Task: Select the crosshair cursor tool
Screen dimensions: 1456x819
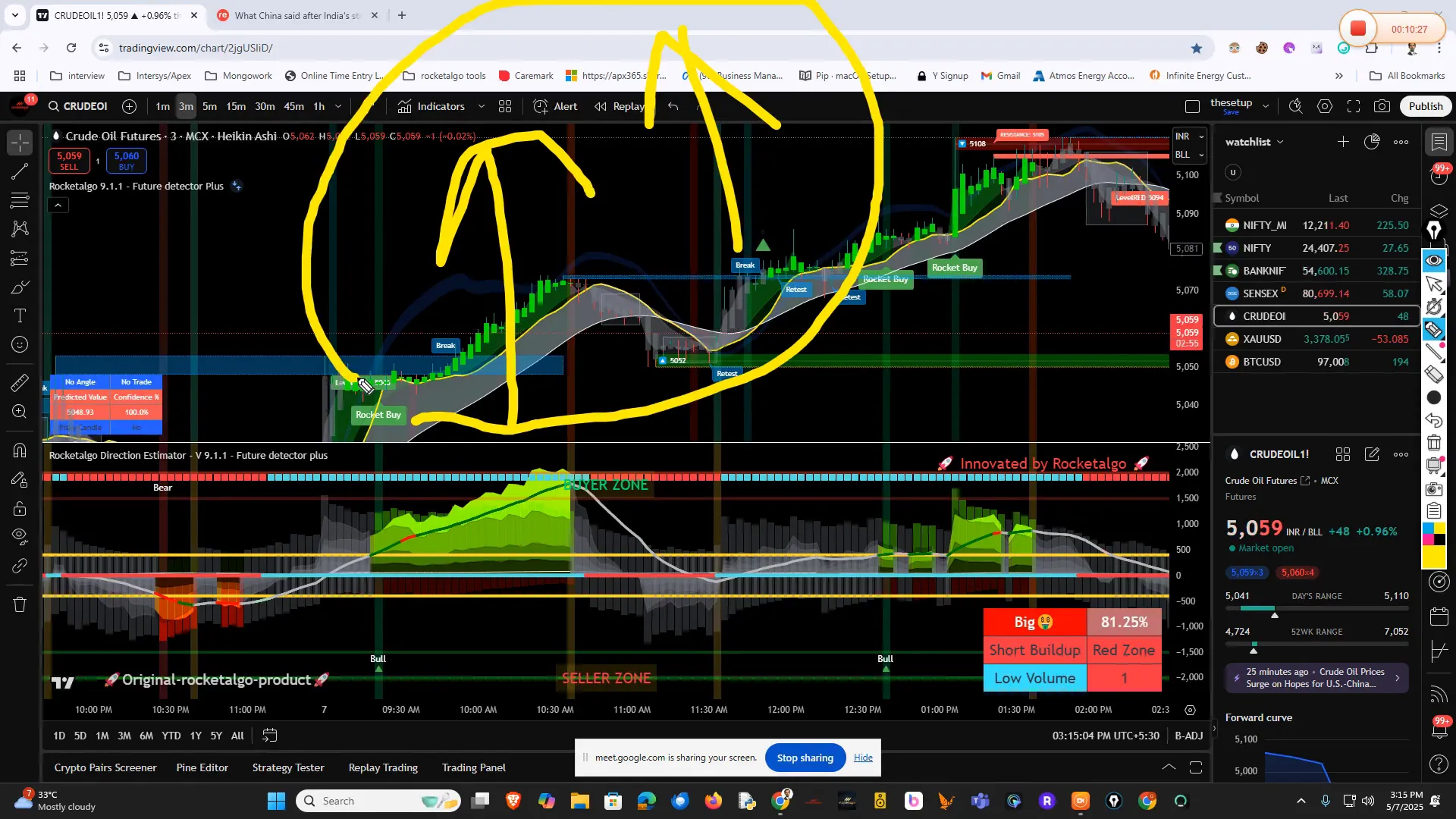Action: pos(20,143)
